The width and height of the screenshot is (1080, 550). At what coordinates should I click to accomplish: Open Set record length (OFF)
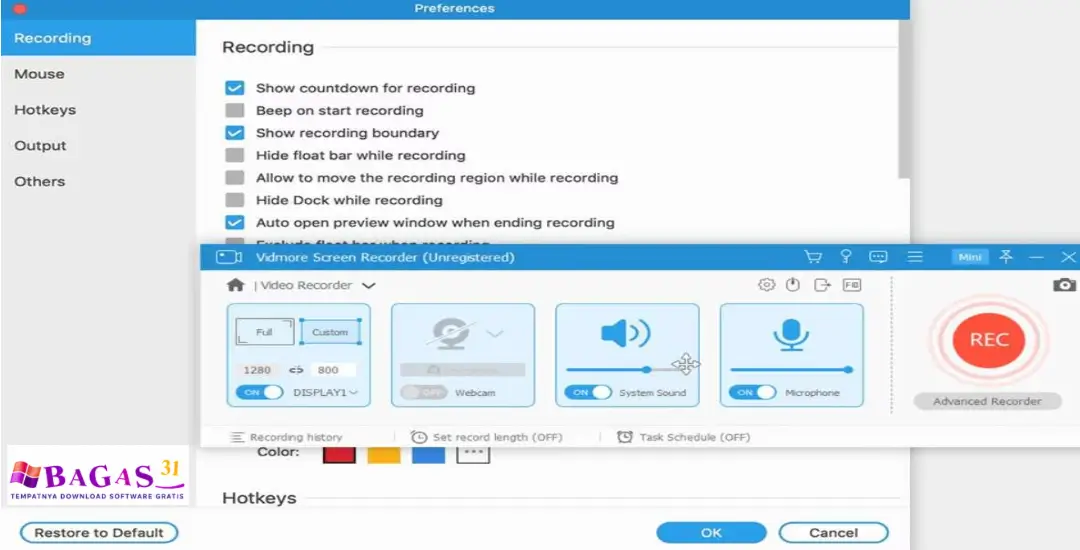tap(497, 437)
